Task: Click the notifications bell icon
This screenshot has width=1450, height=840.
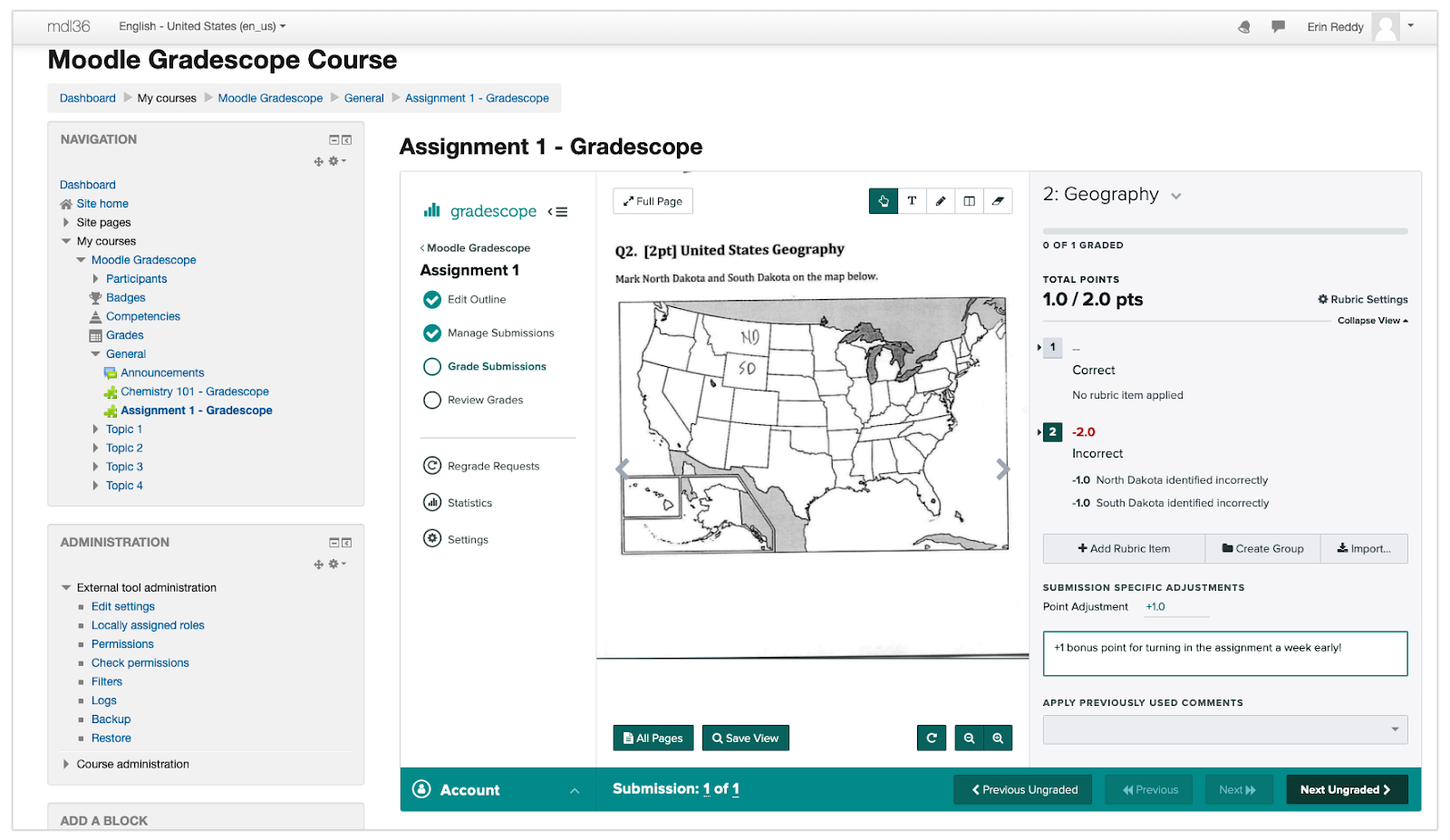Action: 1244,27
